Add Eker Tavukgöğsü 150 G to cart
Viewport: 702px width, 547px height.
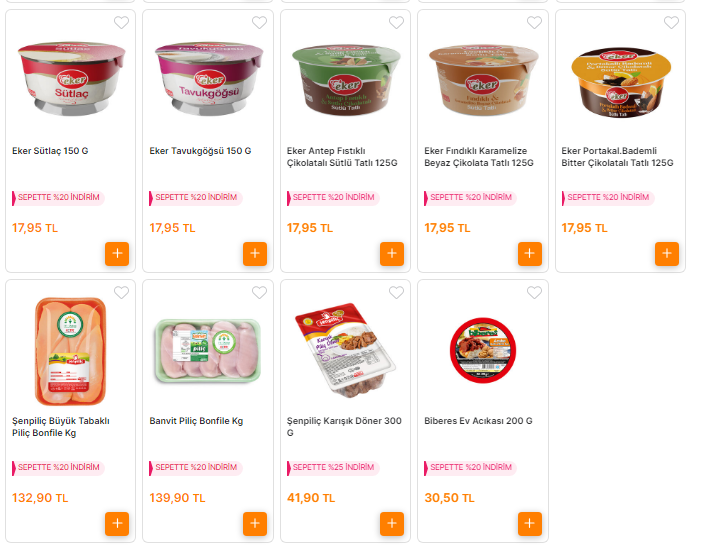click(x=255, y=253)
